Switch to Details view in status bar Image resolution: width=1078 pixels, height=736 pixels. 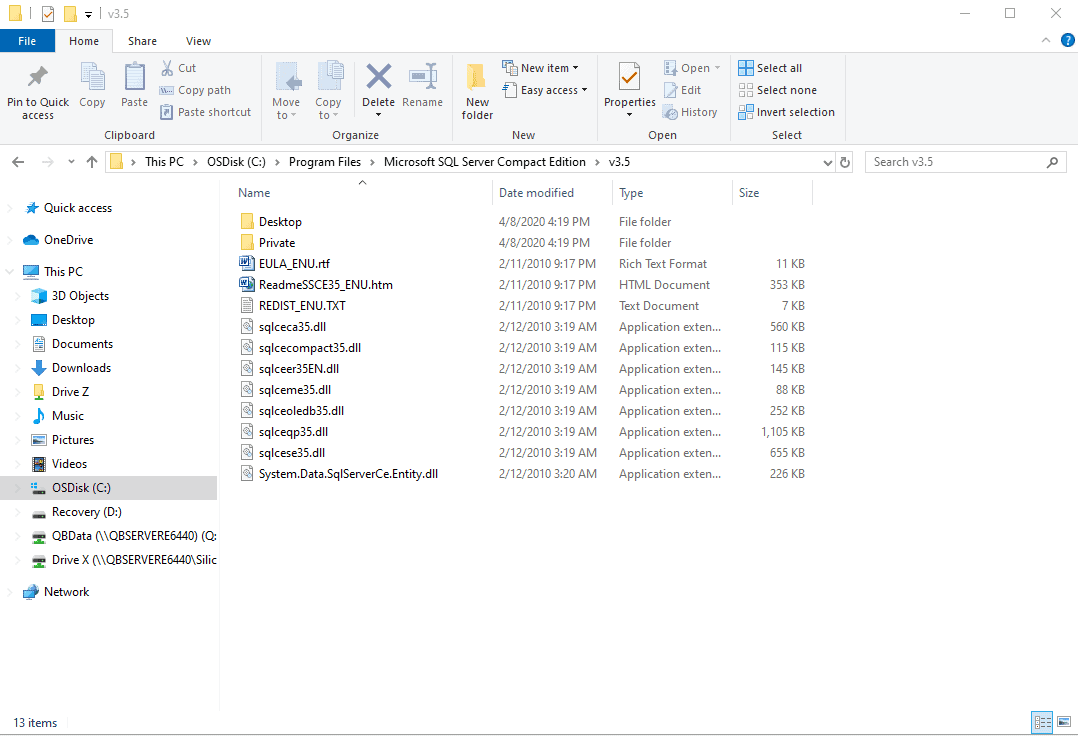pyautogui.click(x=1042, y=722)
